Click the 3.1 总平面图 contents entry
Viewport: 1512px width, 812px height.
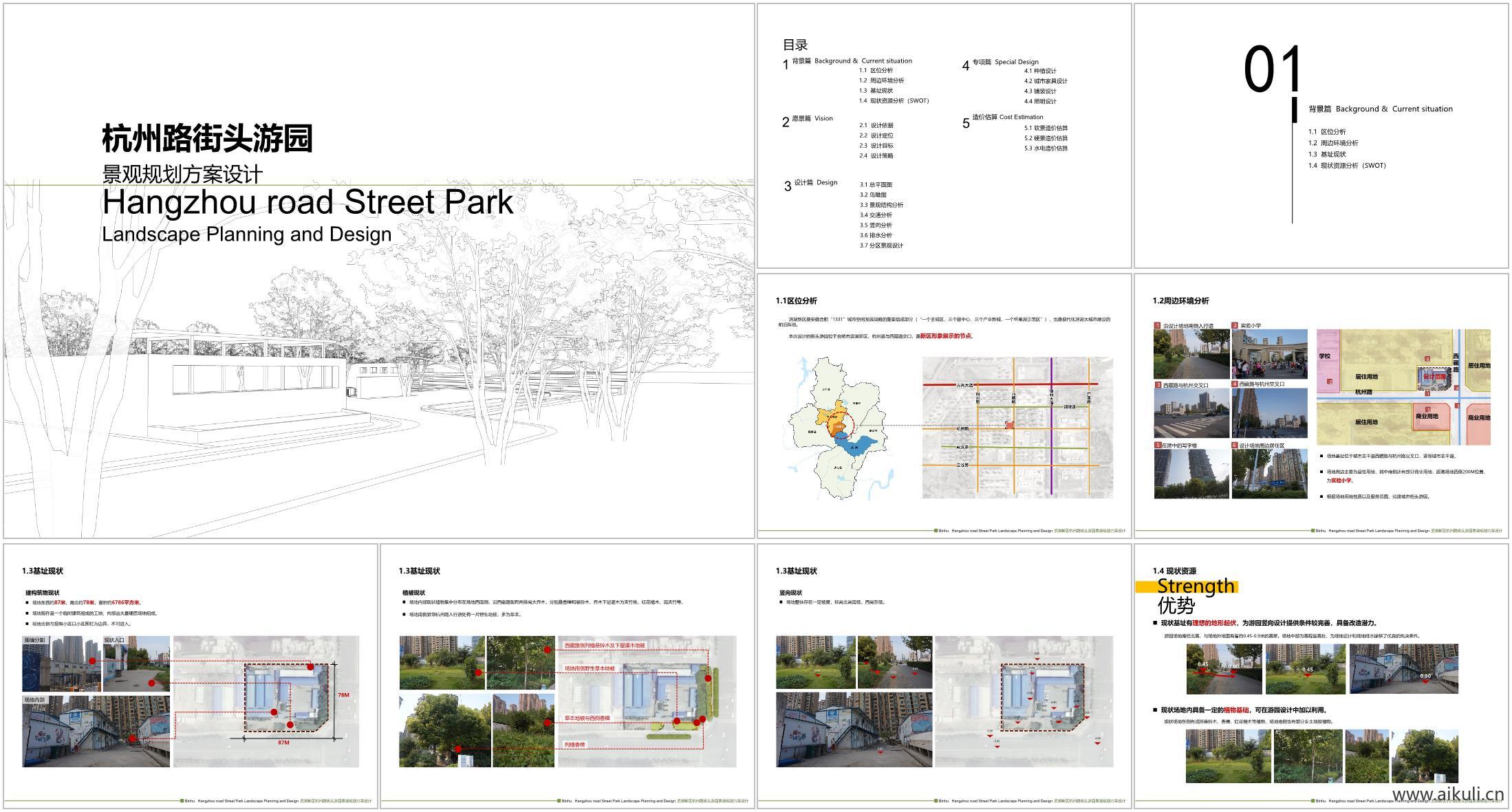point(876,185)
